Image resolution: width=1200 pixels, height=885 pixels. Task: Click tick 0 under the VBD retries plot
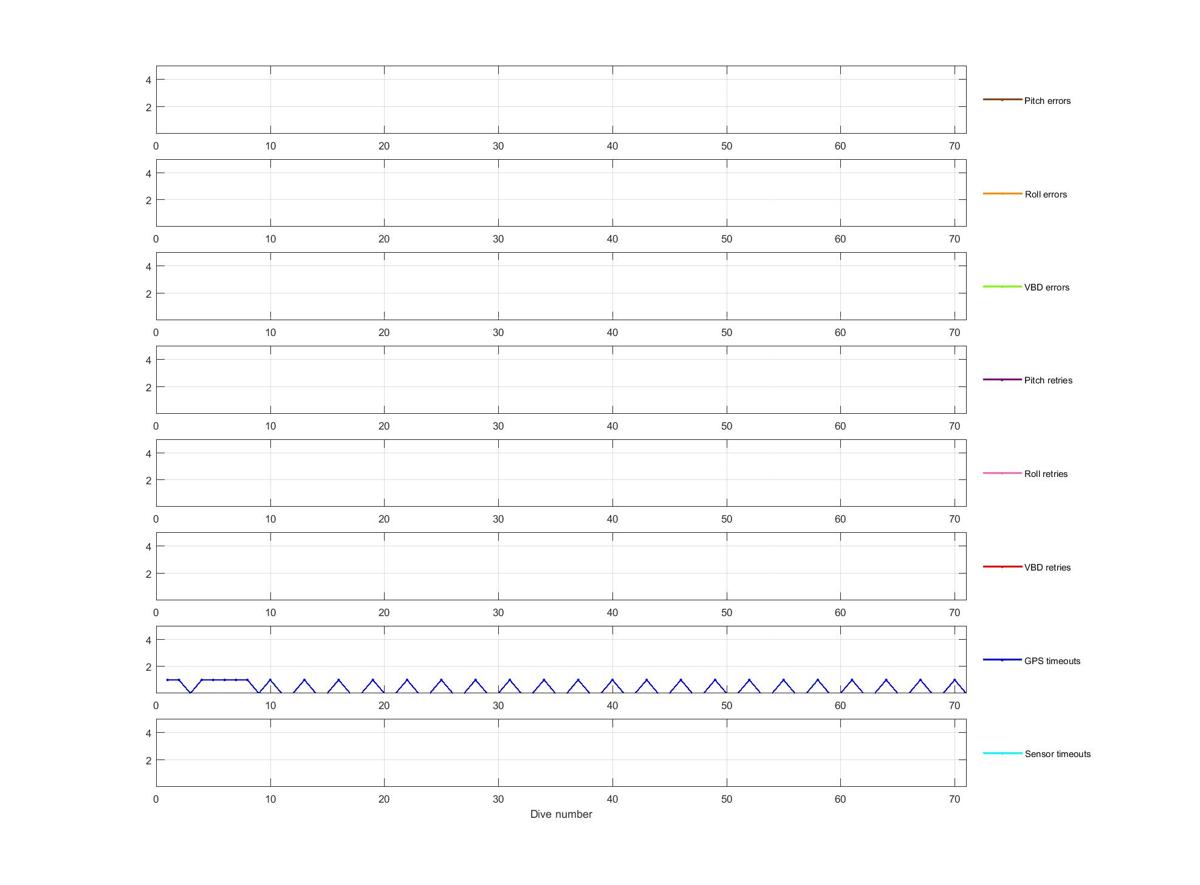156,613
